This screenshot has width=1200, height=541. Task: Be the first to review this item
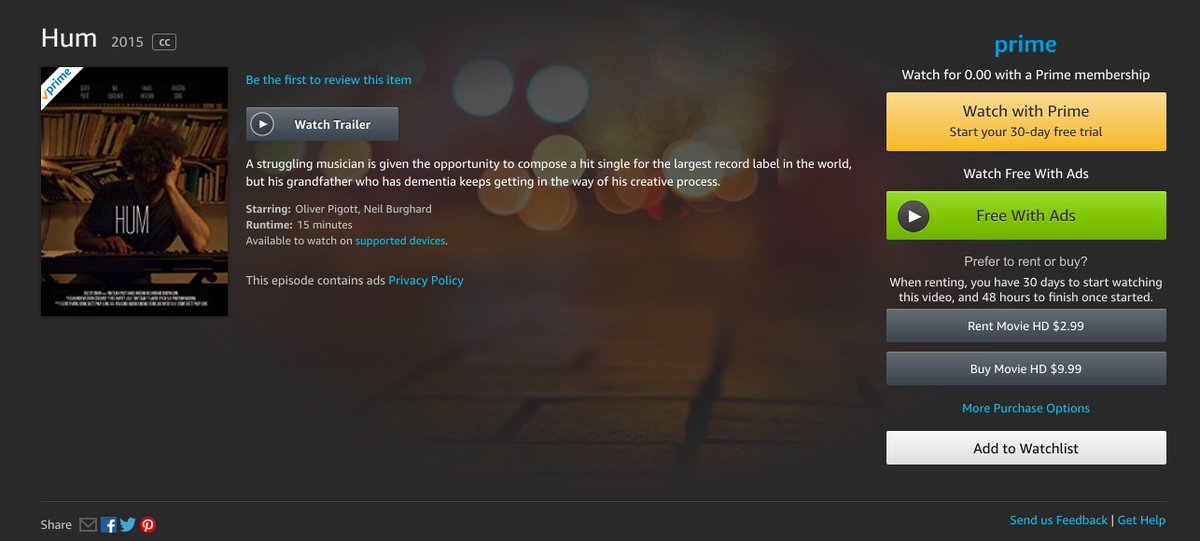328,80
